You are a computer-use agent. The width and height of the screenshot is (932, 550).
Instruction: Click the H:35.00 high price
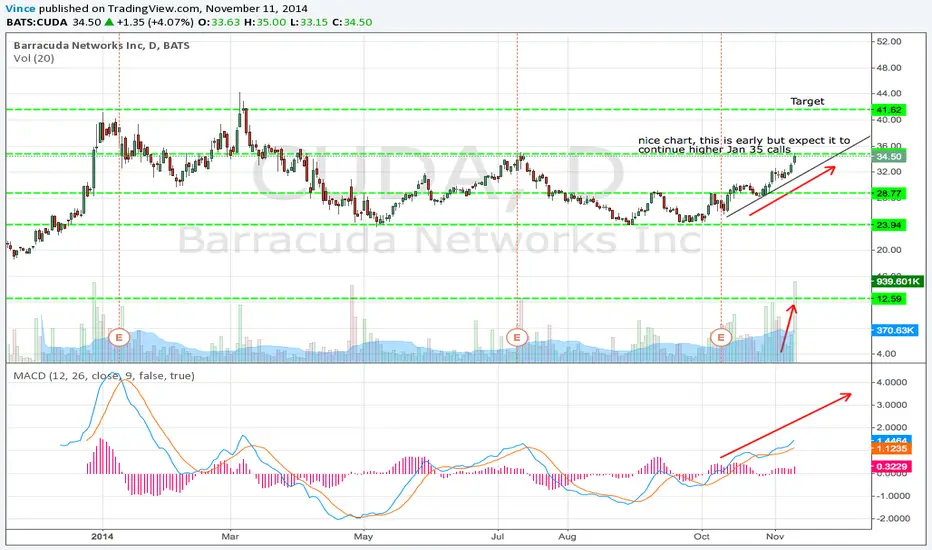click(x=265, y=23)
